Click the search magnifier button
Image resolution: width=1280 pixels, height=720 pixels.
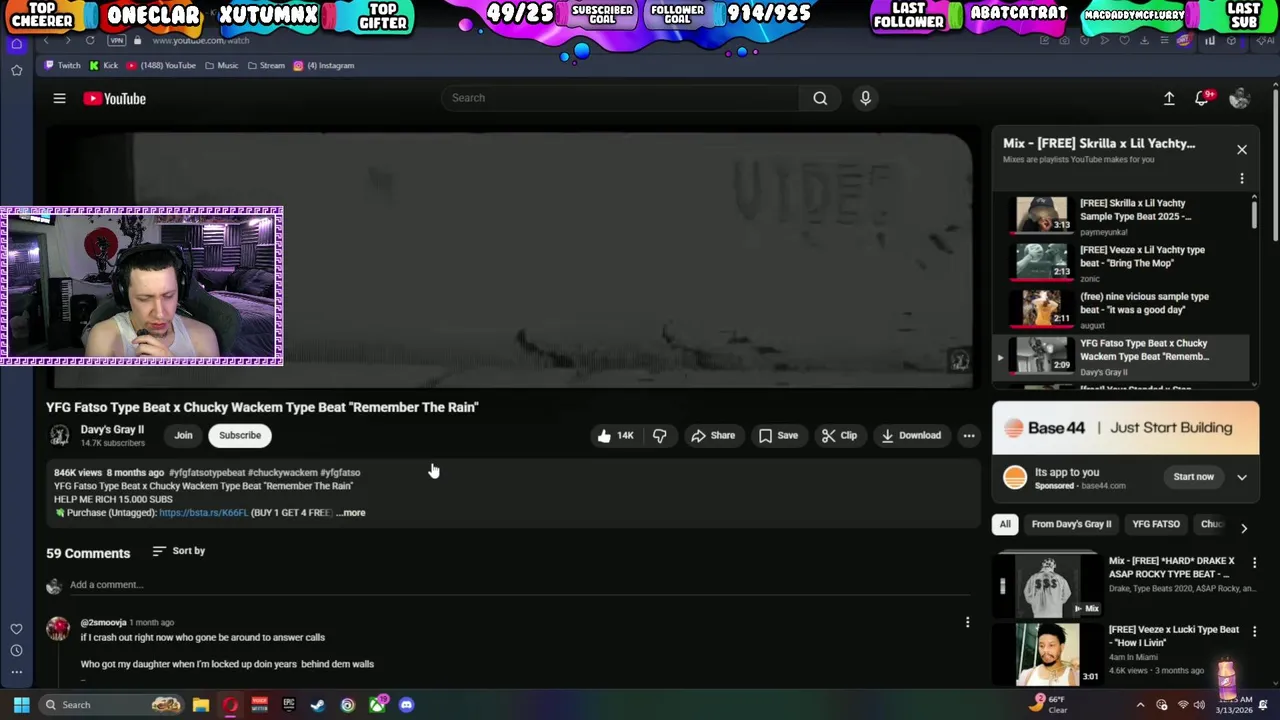pyautogui.click(x=820, y=98)
